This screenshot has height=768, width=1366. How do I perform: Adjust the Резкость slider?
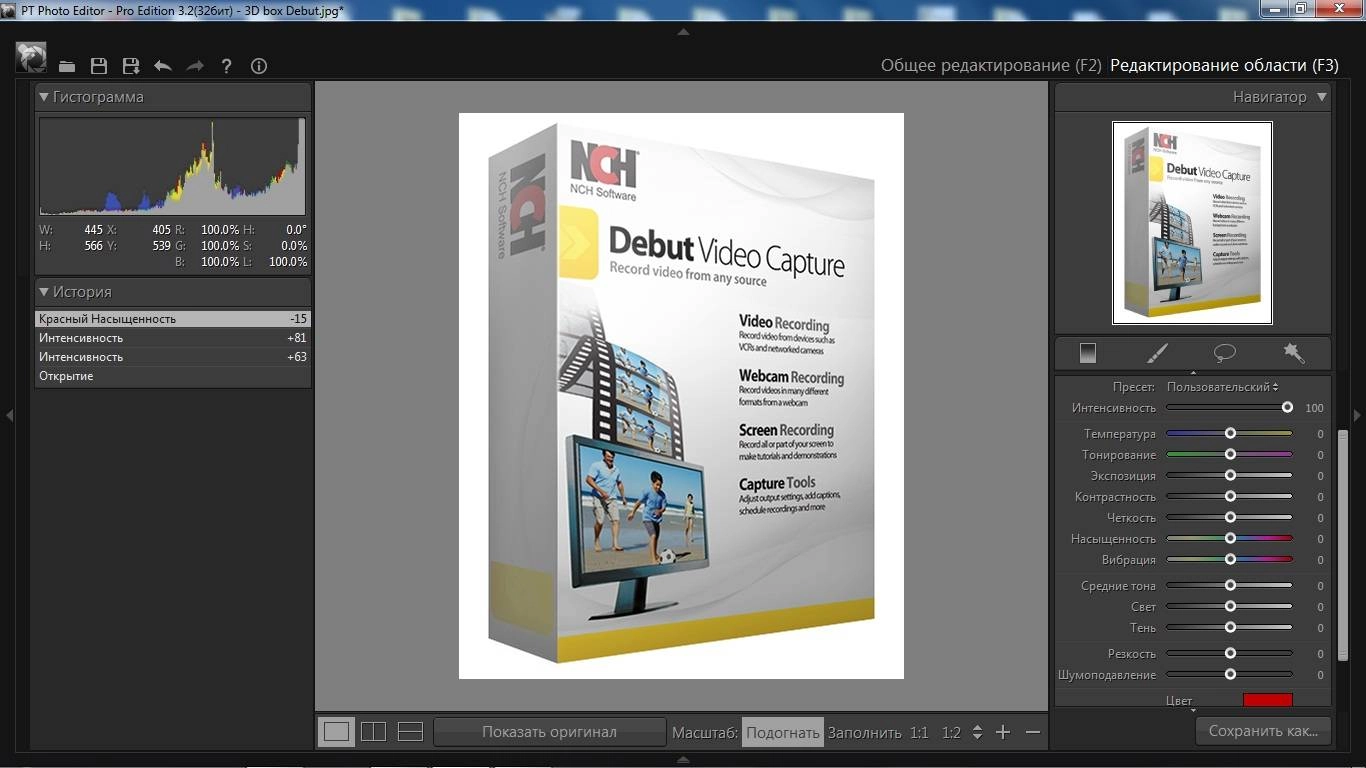(x=1229, y=654)
